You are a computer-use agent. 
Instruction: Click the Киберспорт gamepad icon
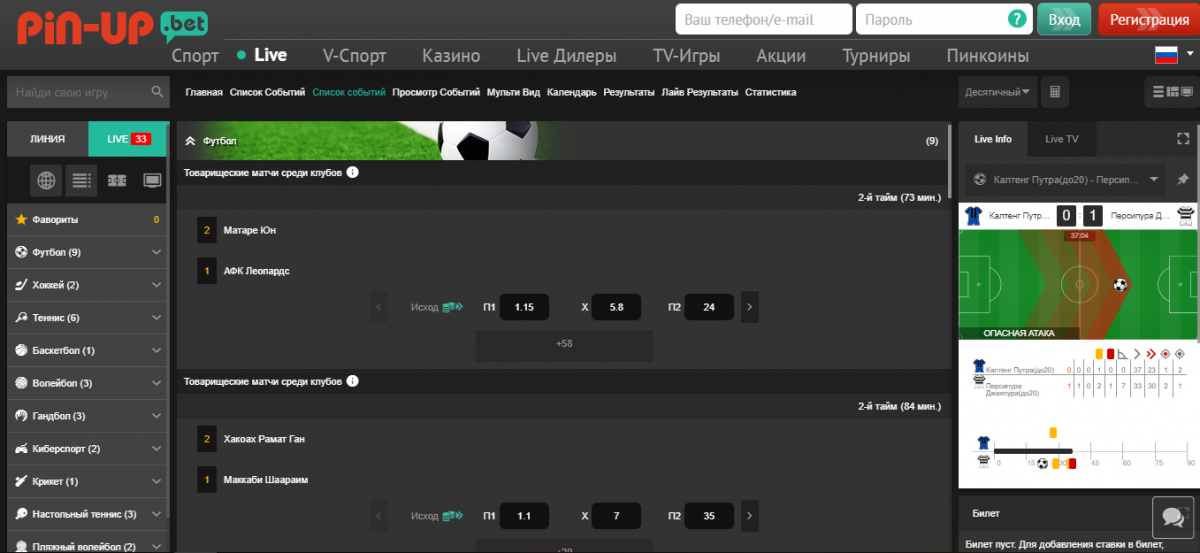[21, 449]
